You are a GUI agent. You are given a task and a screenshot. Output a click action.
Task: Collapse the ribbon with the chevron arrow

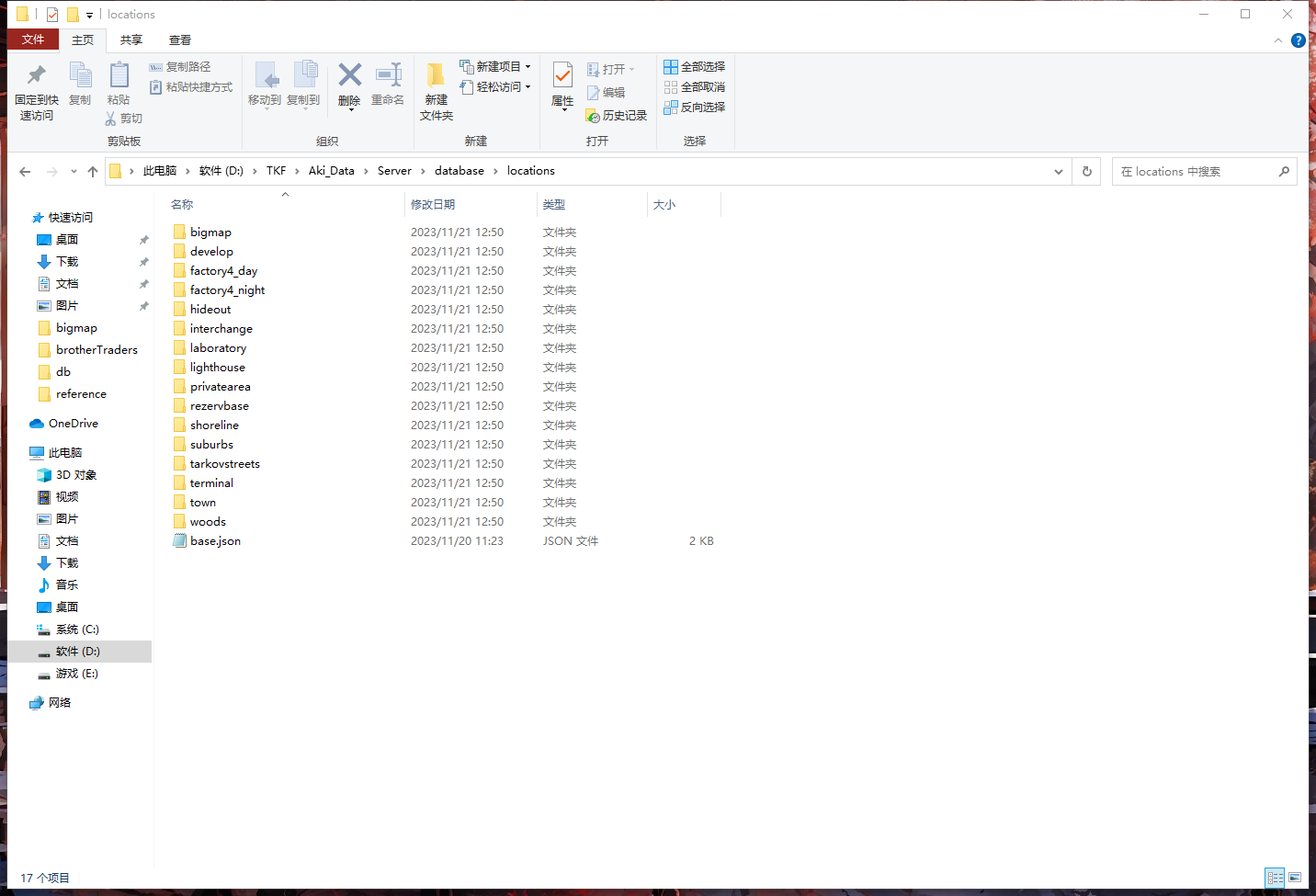click(x=1277, y=40)
